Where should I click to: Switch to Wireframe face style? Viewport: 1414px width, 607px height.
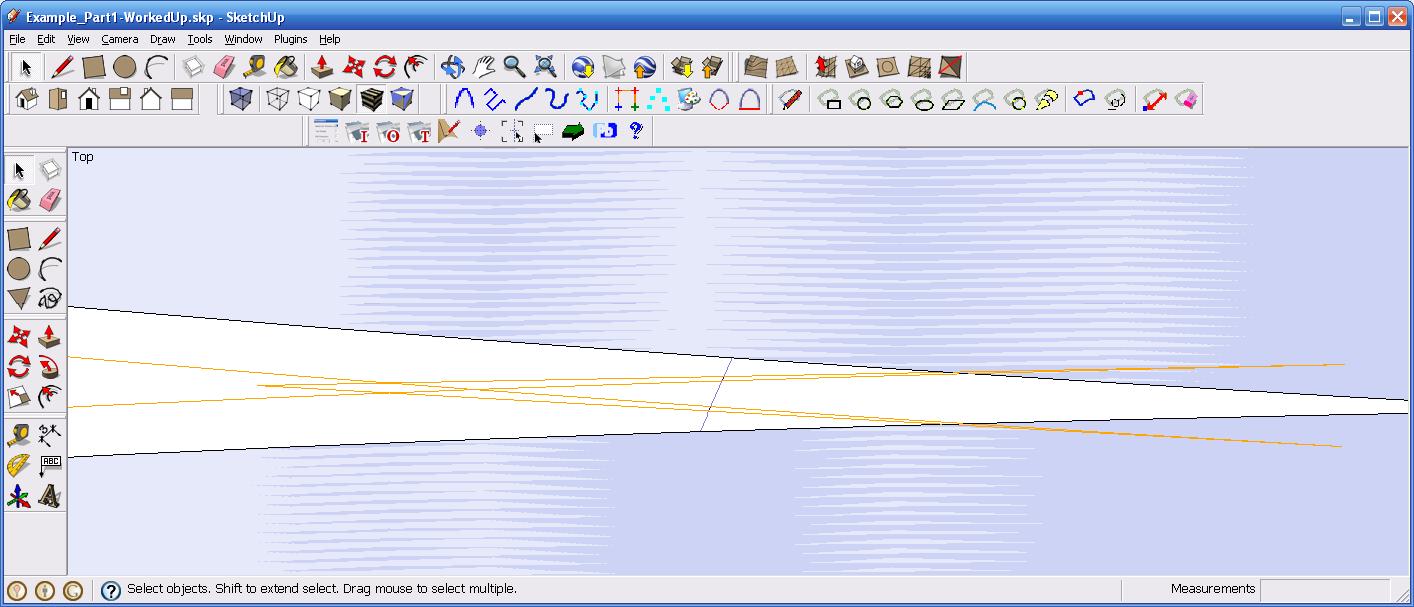tap(278, 99)
